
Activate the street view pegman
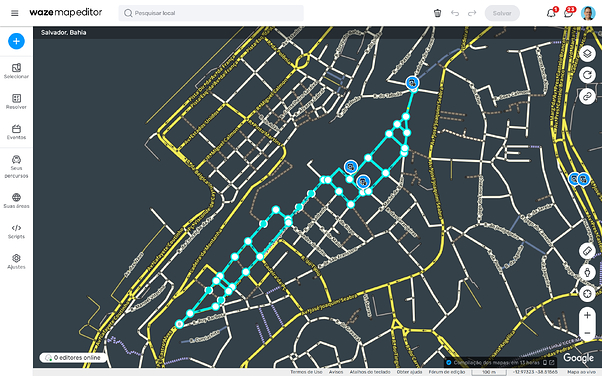587,272
